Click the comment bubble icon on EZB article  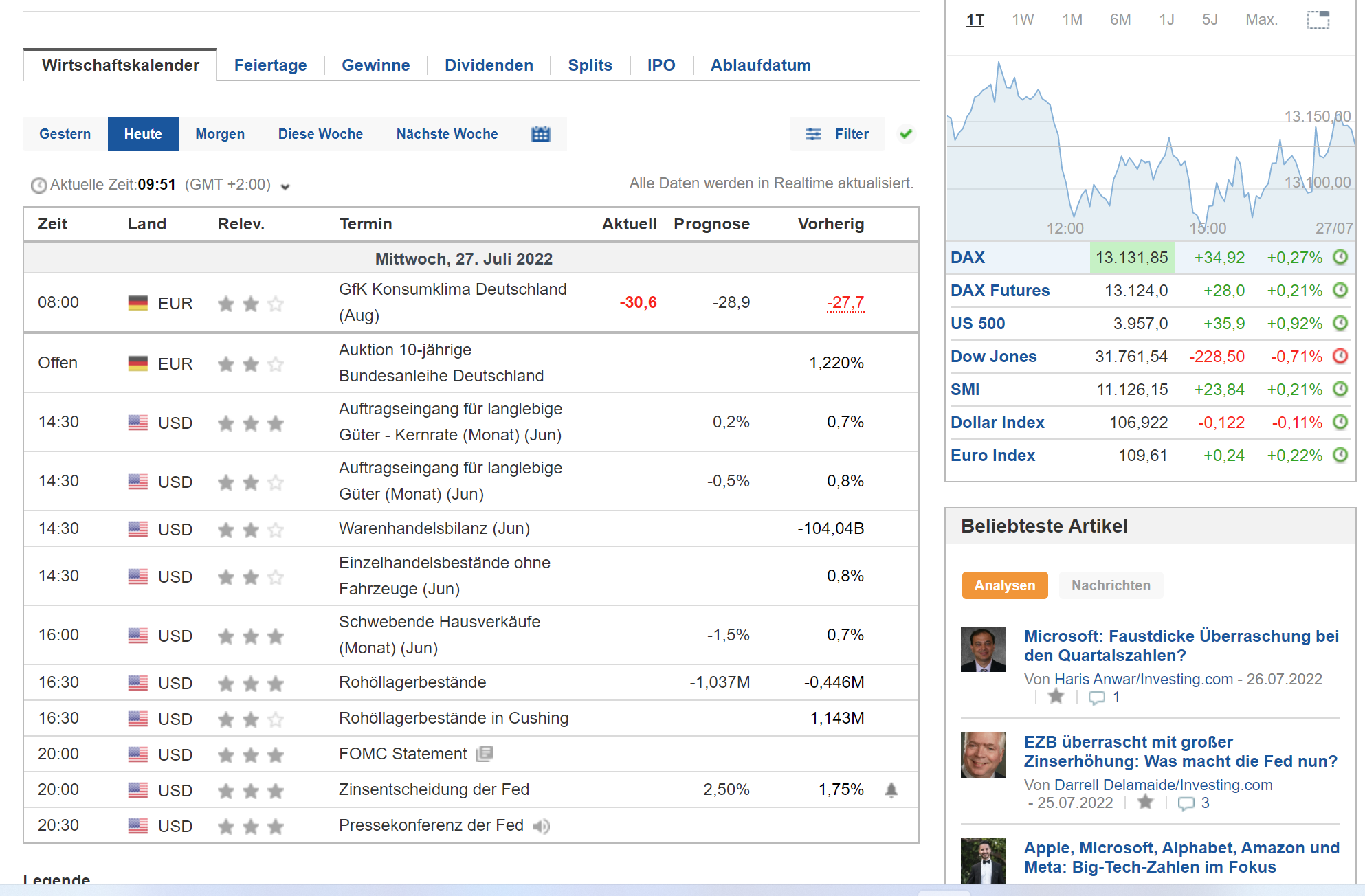[x=1186, y=803]
